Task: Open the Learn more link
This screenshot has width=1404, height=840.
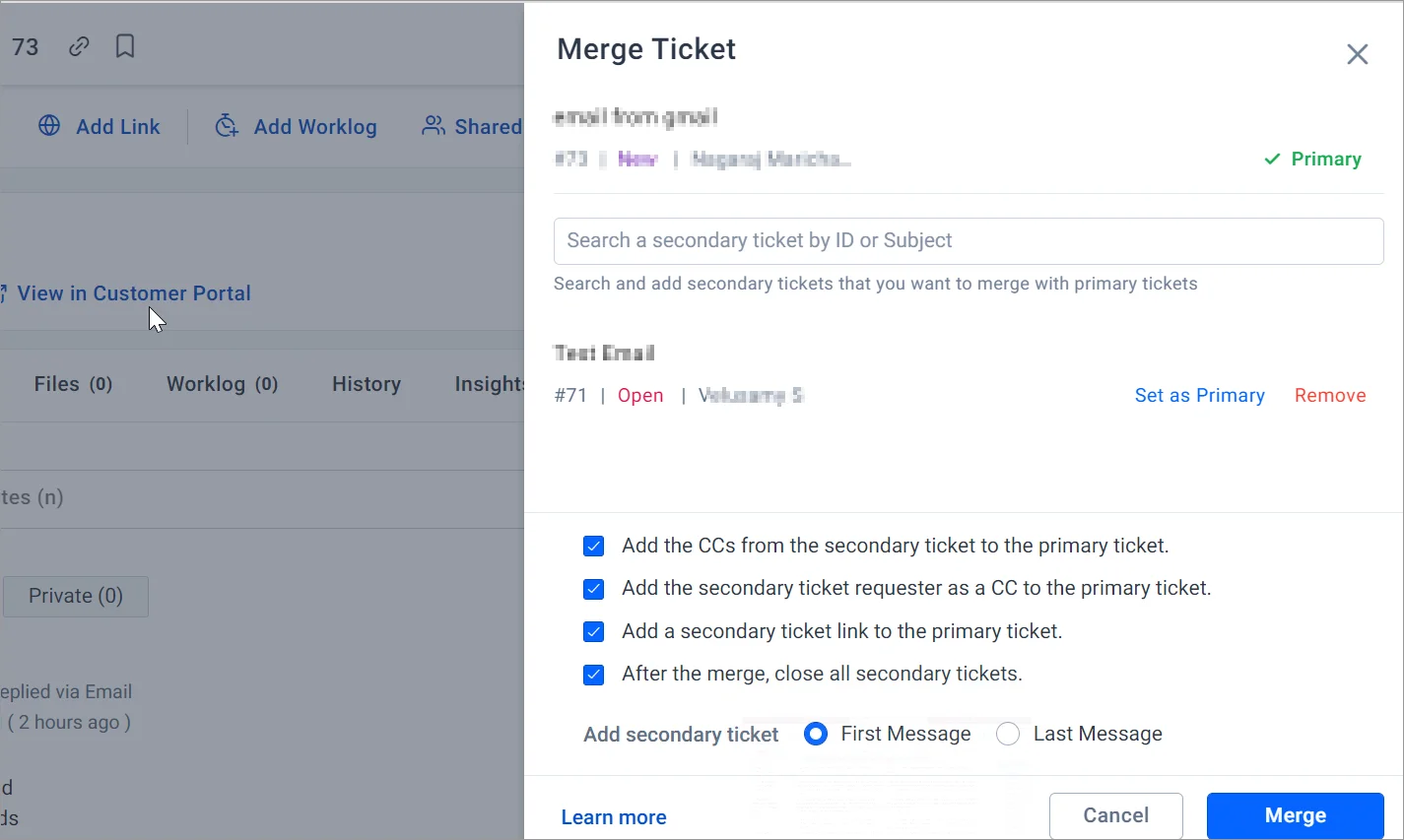Action: [613, 816]
